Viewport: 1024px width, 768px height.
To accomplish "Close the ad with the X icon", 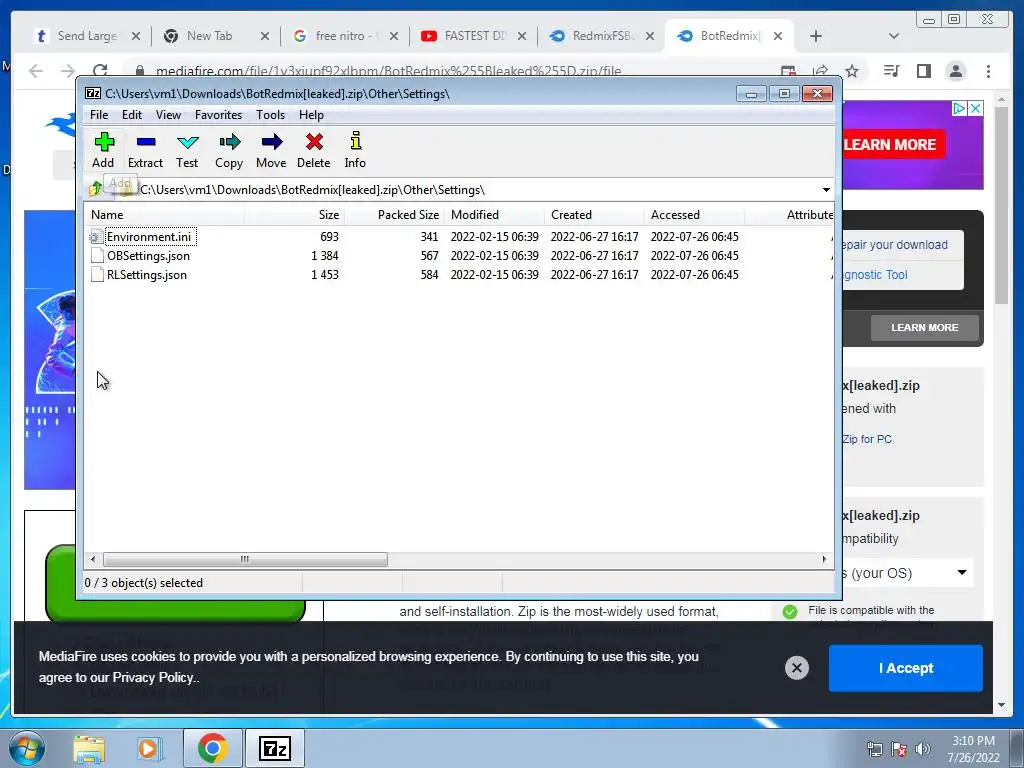I will (976, 108).
